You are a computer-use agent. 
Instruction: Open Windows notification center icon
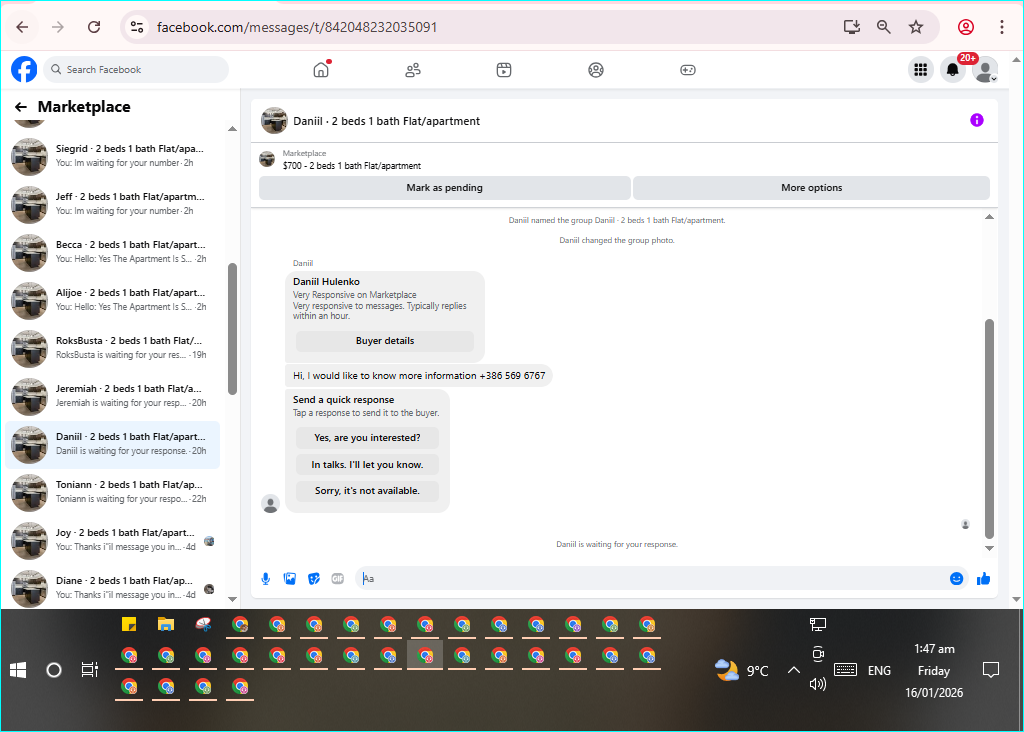pos(991,670)
